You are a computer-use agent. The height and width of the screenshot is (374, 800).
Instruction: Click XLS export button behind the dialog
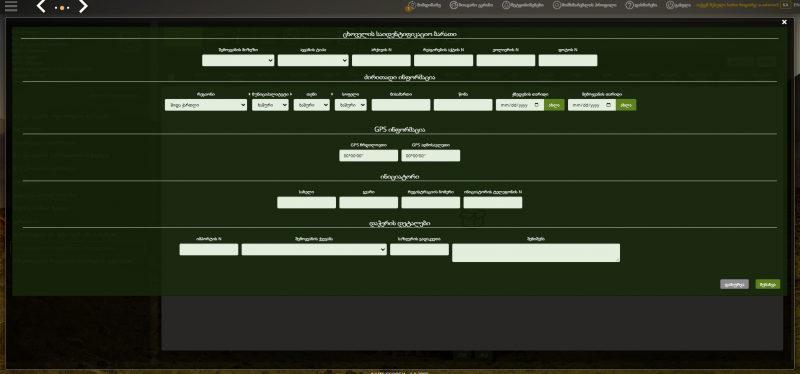tap(484, 355)
